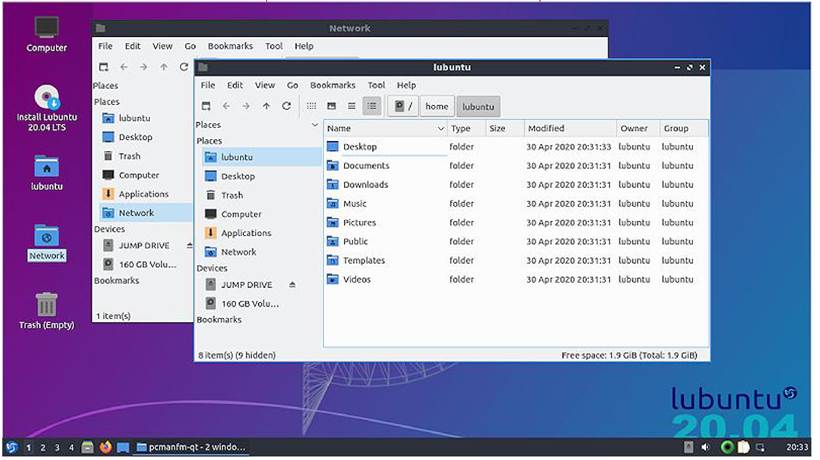Go up one folder in Network window

tap(164, 67)
